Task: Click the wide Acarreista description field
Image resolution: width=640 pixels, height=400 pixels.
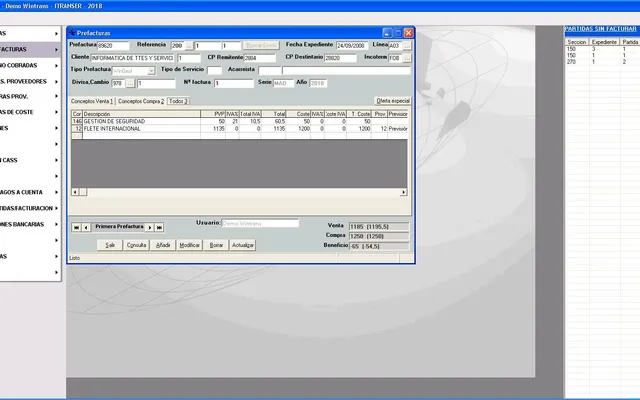Action: [x=346, y=71]
